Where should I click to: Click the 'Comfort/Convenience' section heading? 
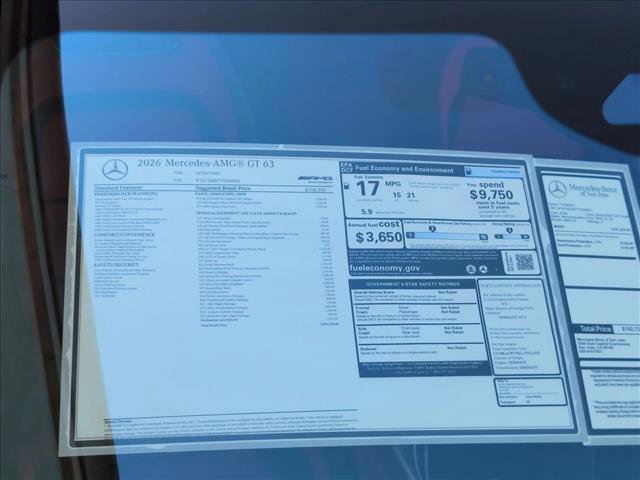[124, 235]
